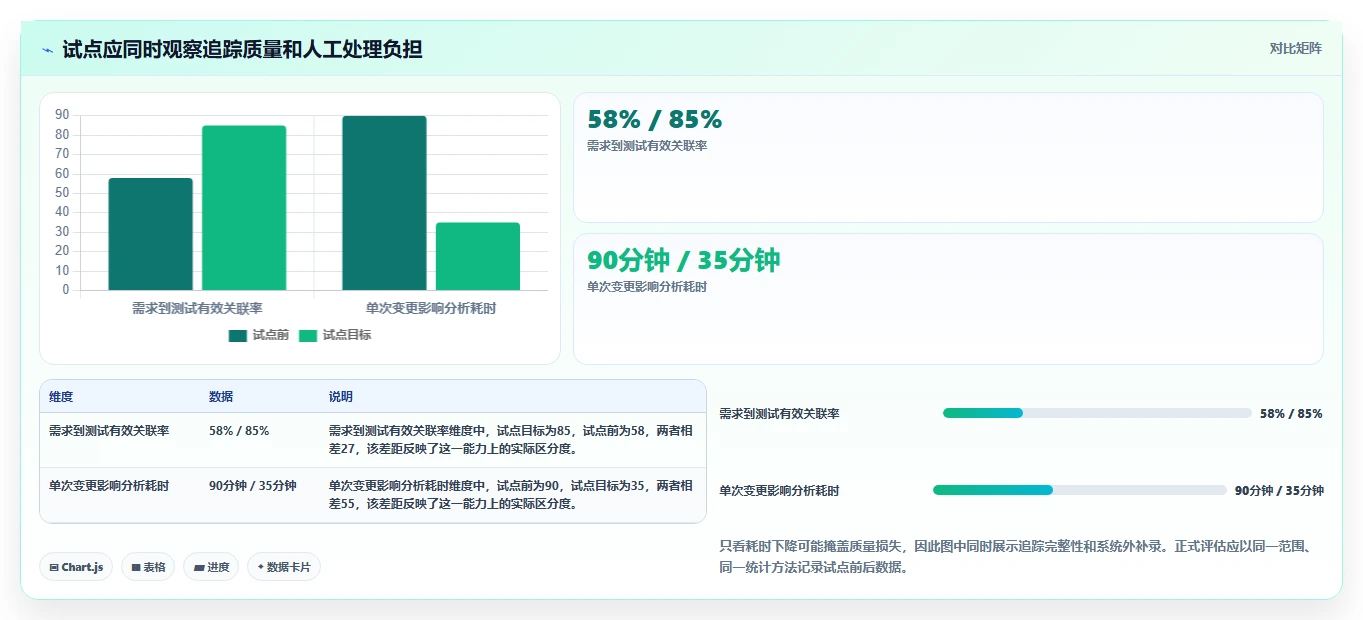
Task: Click the description mentioning 两者相差27
Action: tap(511, 440)
